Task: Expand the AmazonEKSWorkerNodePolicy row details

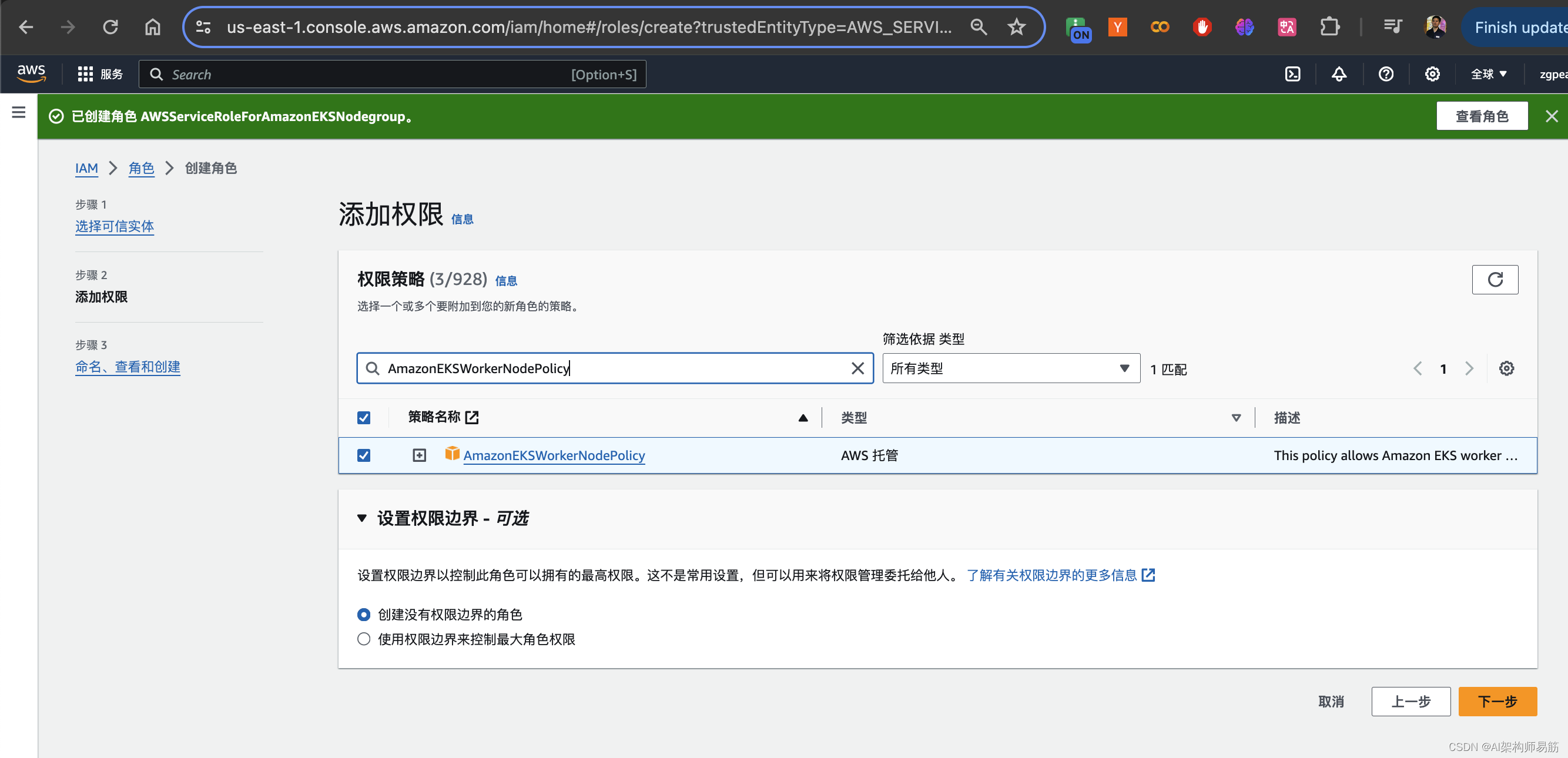Action: [420, 455]
